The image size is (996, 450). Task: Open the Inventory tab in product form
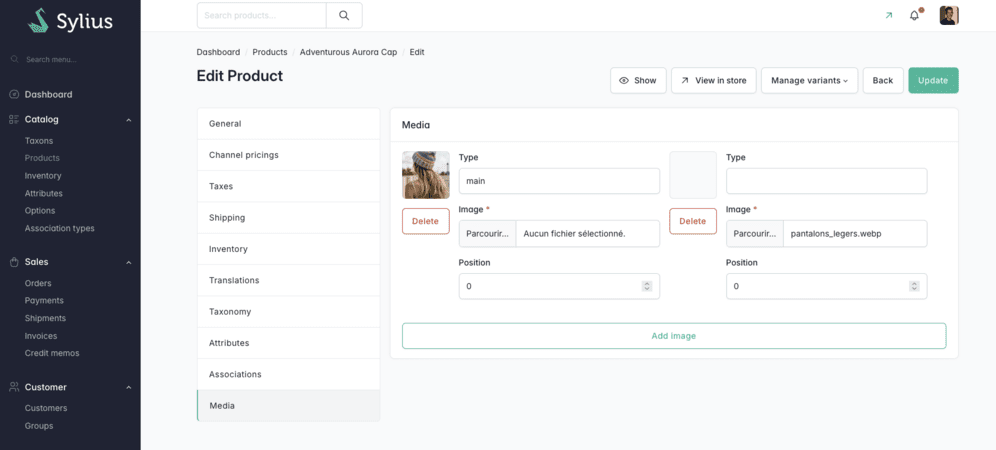(288, 249)
